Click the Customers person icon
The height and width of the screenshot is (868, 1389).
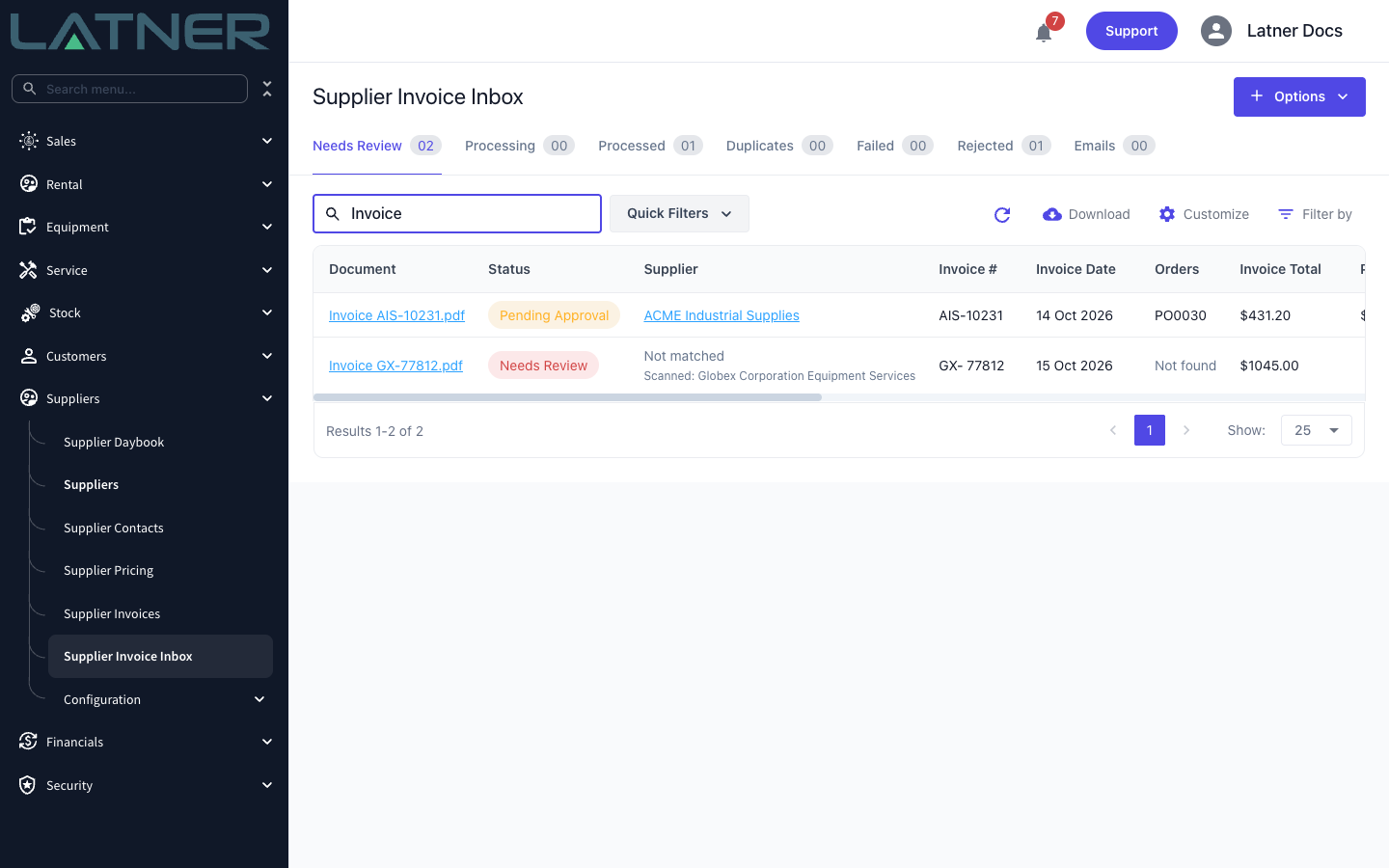point(29,356)
